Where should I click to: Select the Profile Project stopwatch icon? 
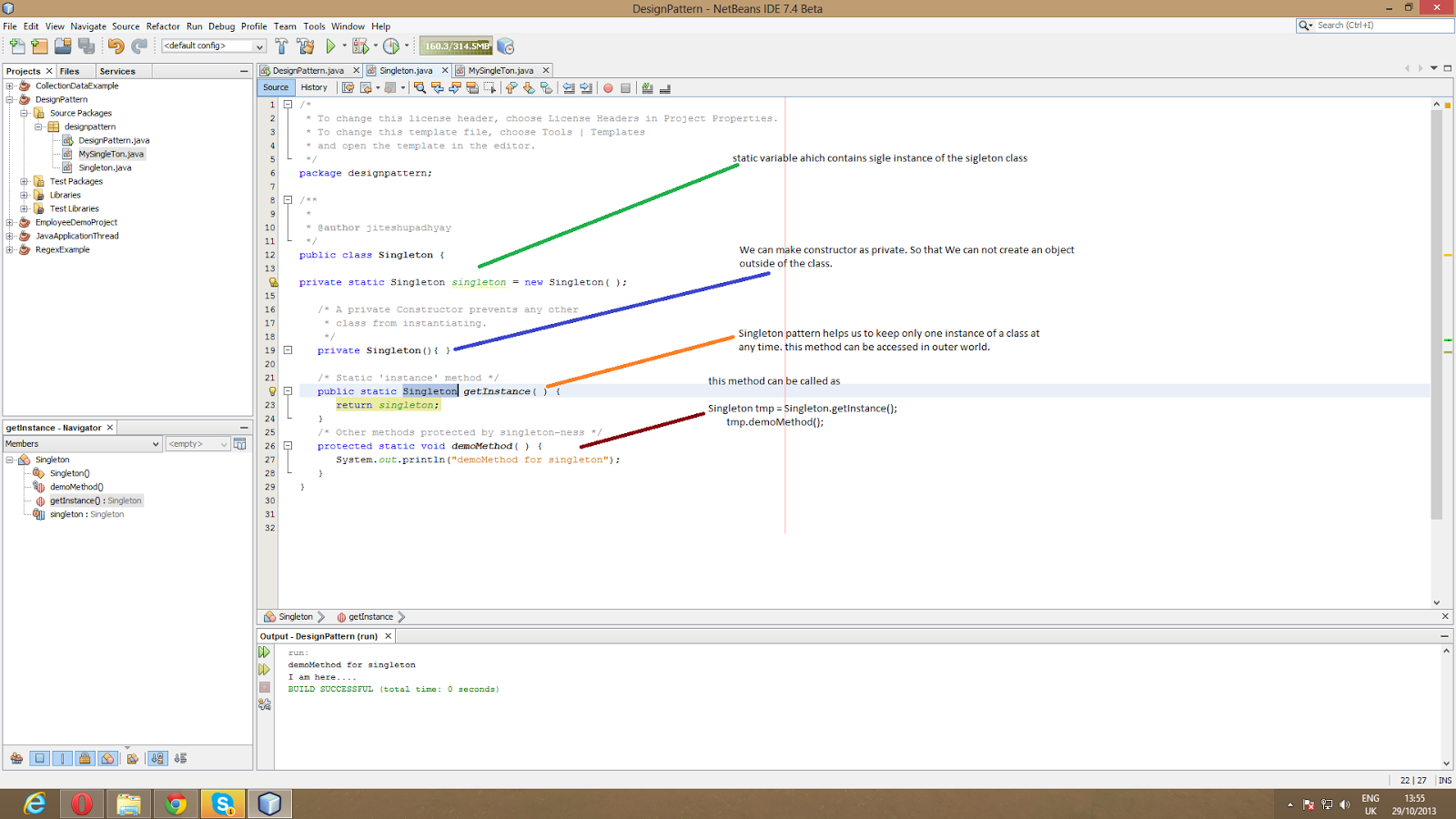[389, 45]
